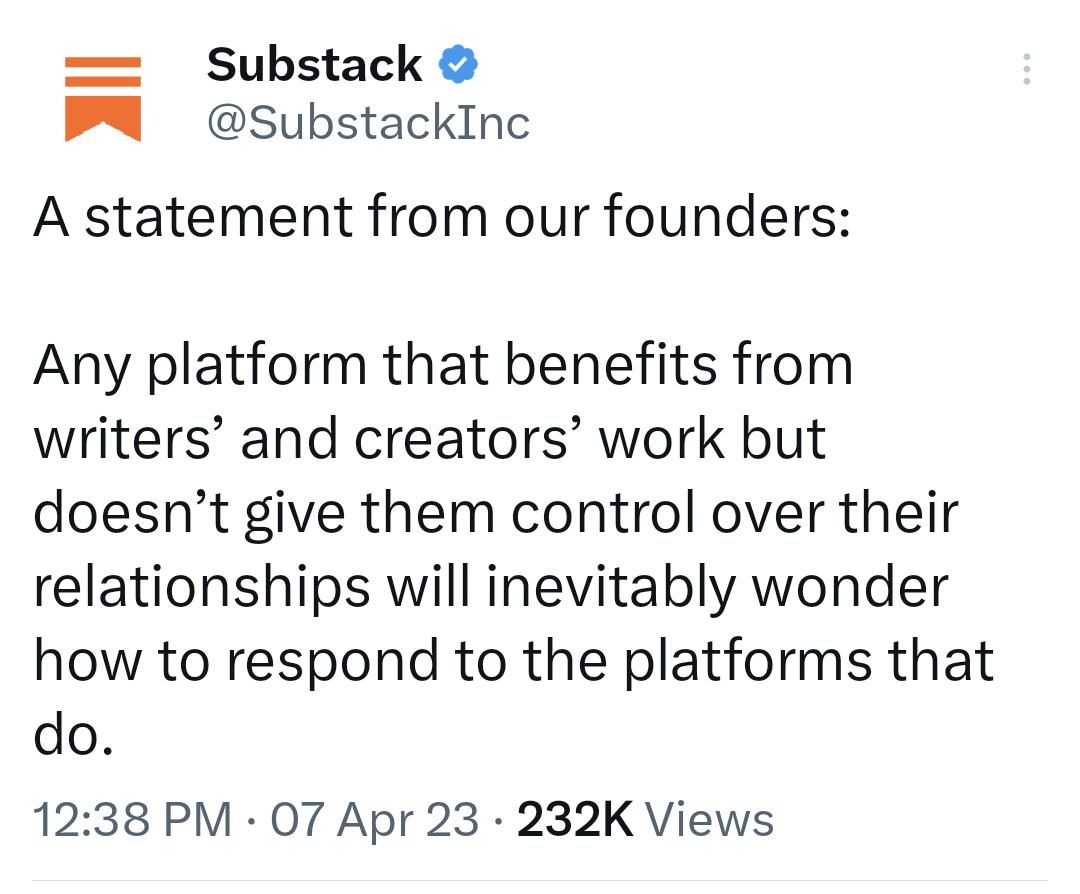Open the Substack display name profile link
Screen dimensions: 1080x894
coord(314,66)
